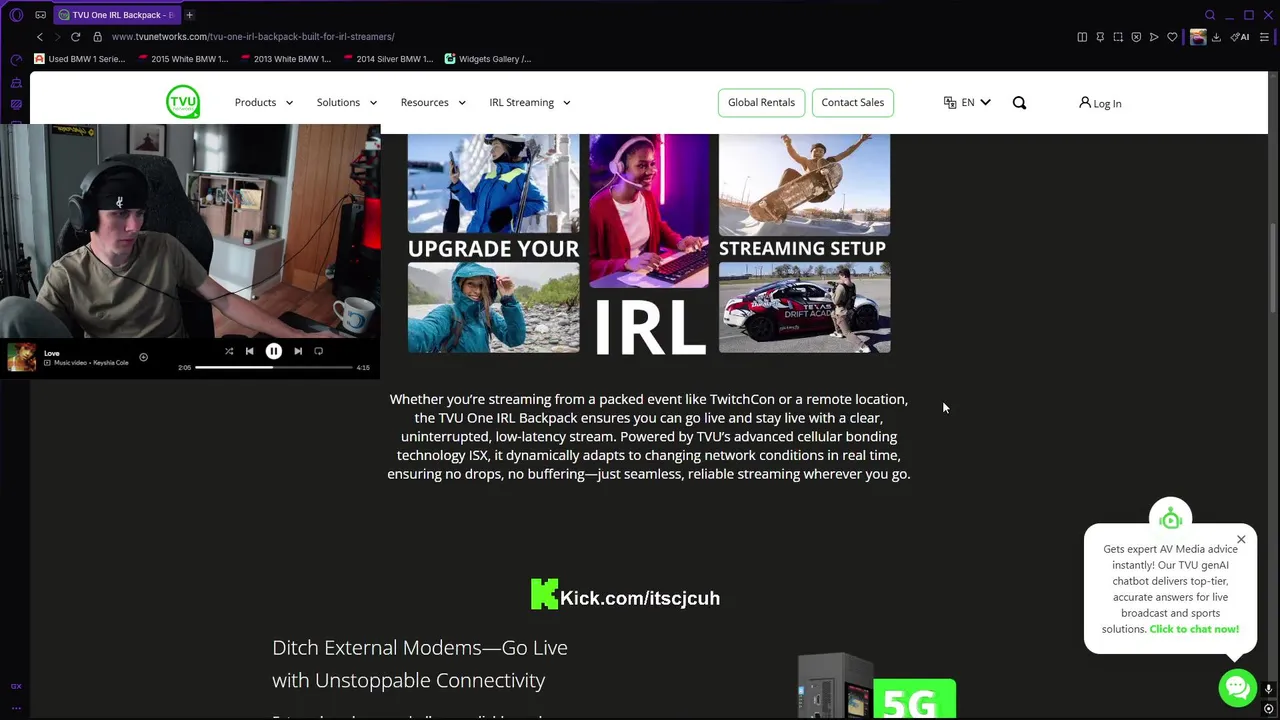Click the skateboarder image

tap(804, 185)
